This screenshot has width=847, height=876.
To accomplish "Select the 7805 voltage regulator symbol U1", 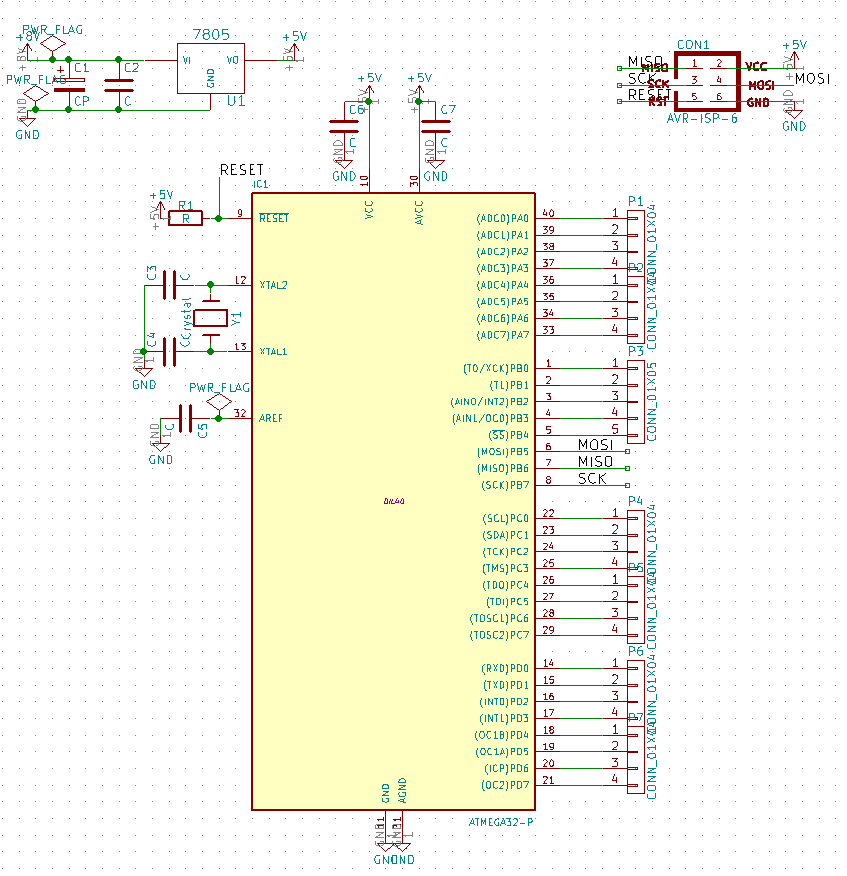I will click(211, 68).
